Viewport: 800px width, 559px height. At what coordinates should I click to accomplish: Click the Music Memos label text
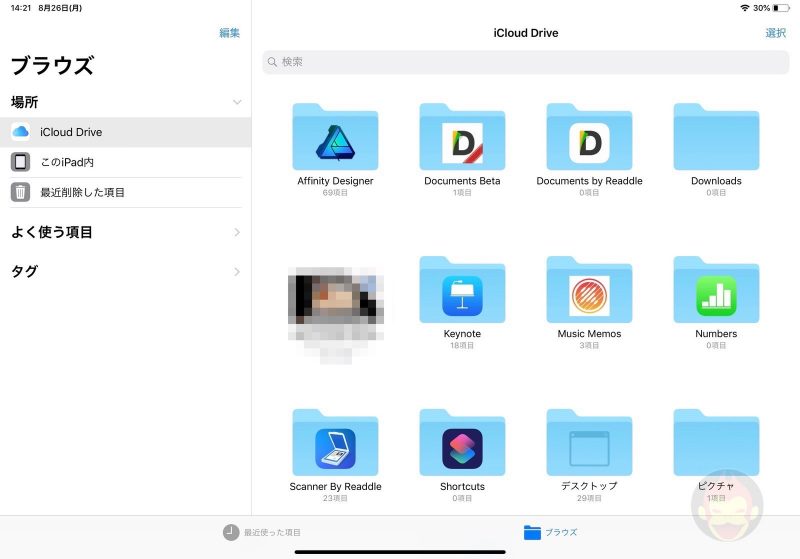click(x=589, y=334)
